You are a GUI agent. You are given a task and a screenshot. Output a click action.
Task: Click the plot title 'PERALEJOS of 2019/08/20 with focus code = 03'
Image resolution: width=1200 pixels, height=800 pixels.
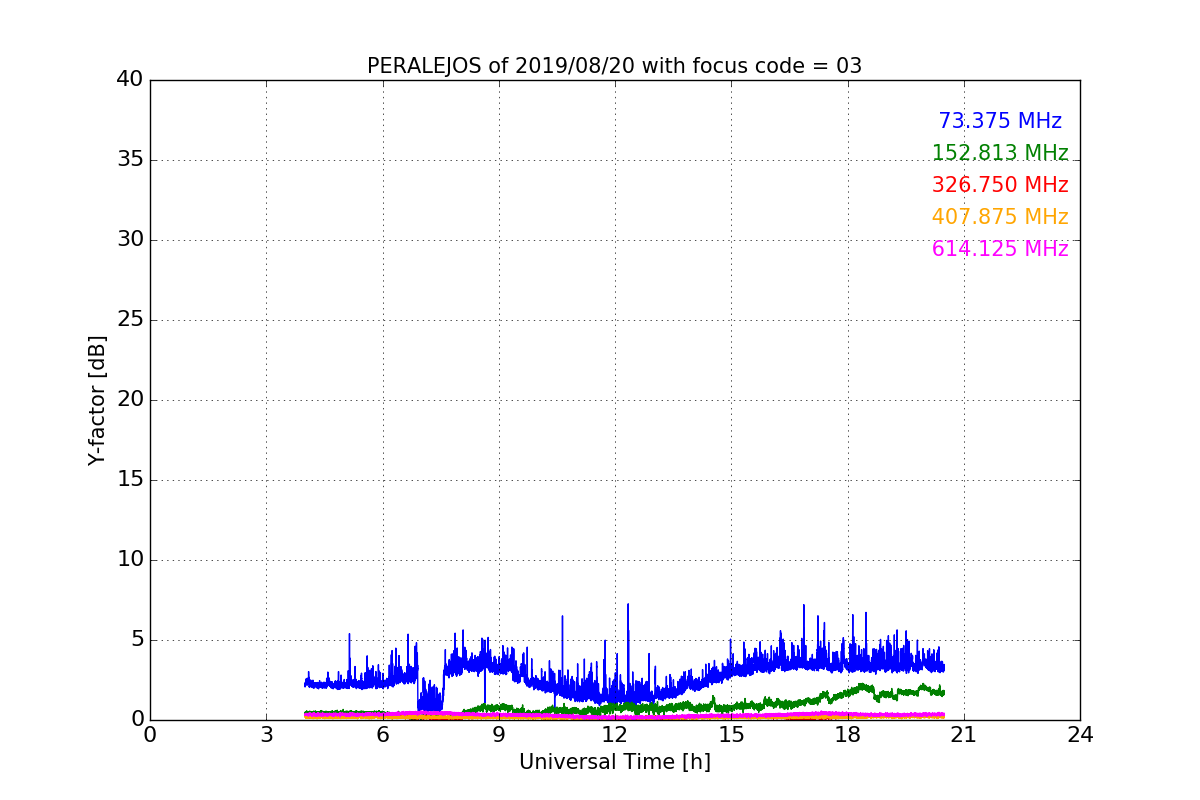(614, 66)
